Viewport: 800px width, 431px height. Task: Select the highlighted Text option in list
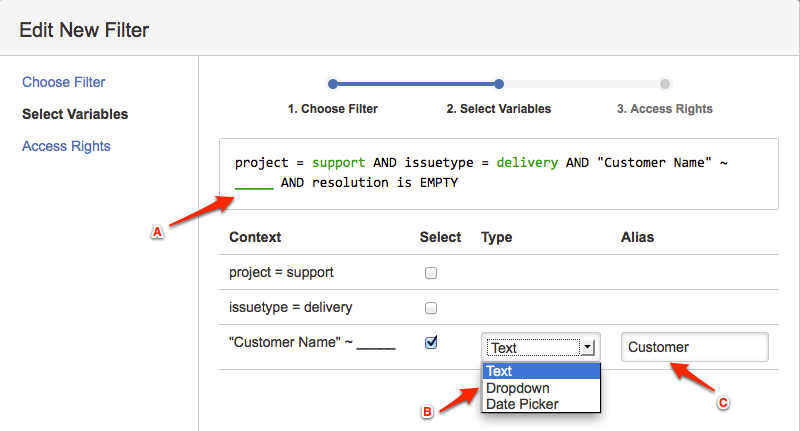[541, 371]
